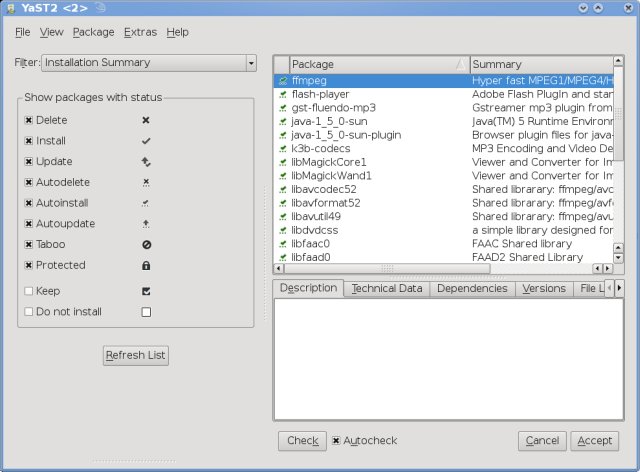Click the Do not install empty-box icon
Image resolution: width=640 pixels, height=472 pixels.
coord(146,312)
